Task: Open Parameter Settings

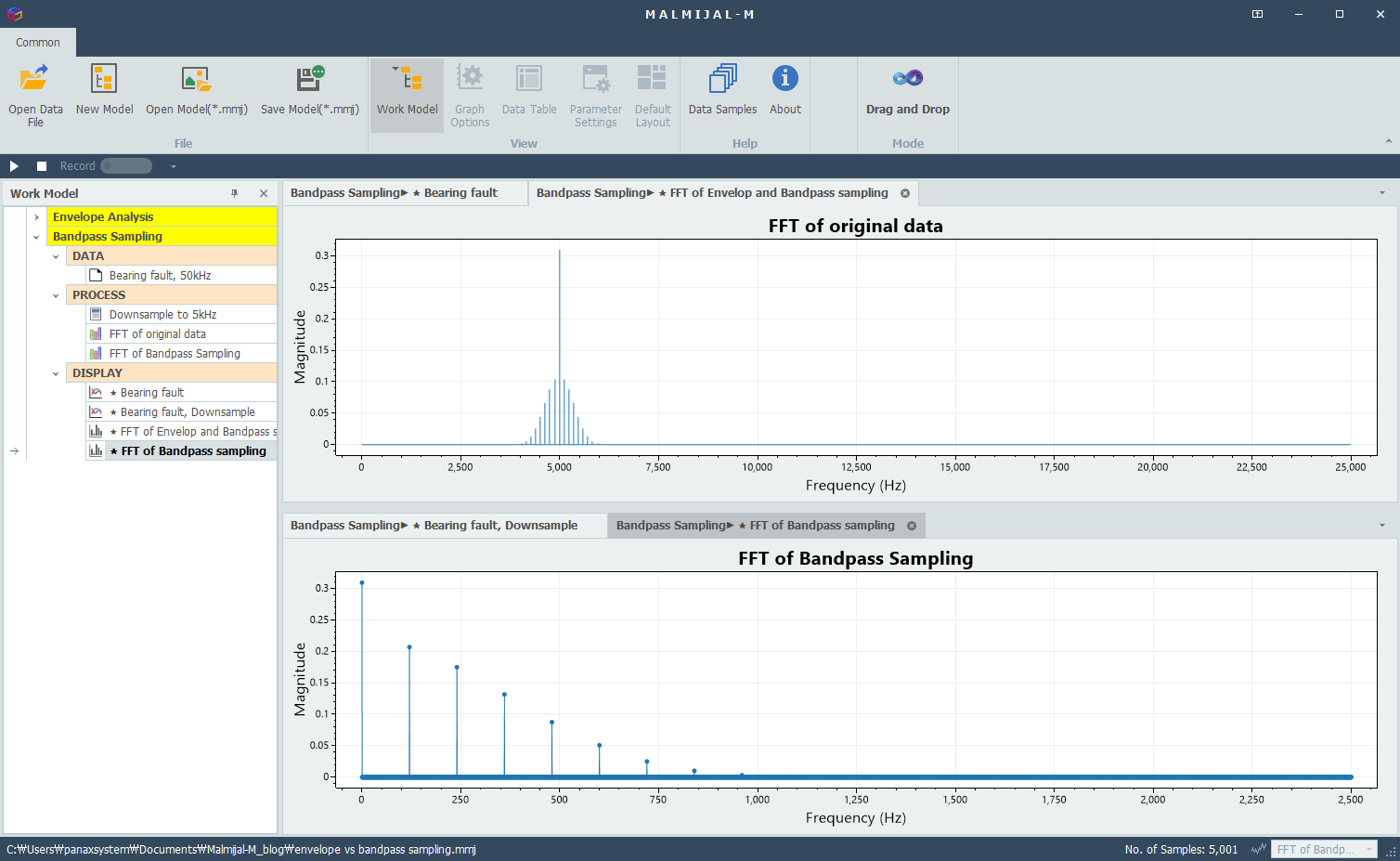Action: click(x=596, y=96)
